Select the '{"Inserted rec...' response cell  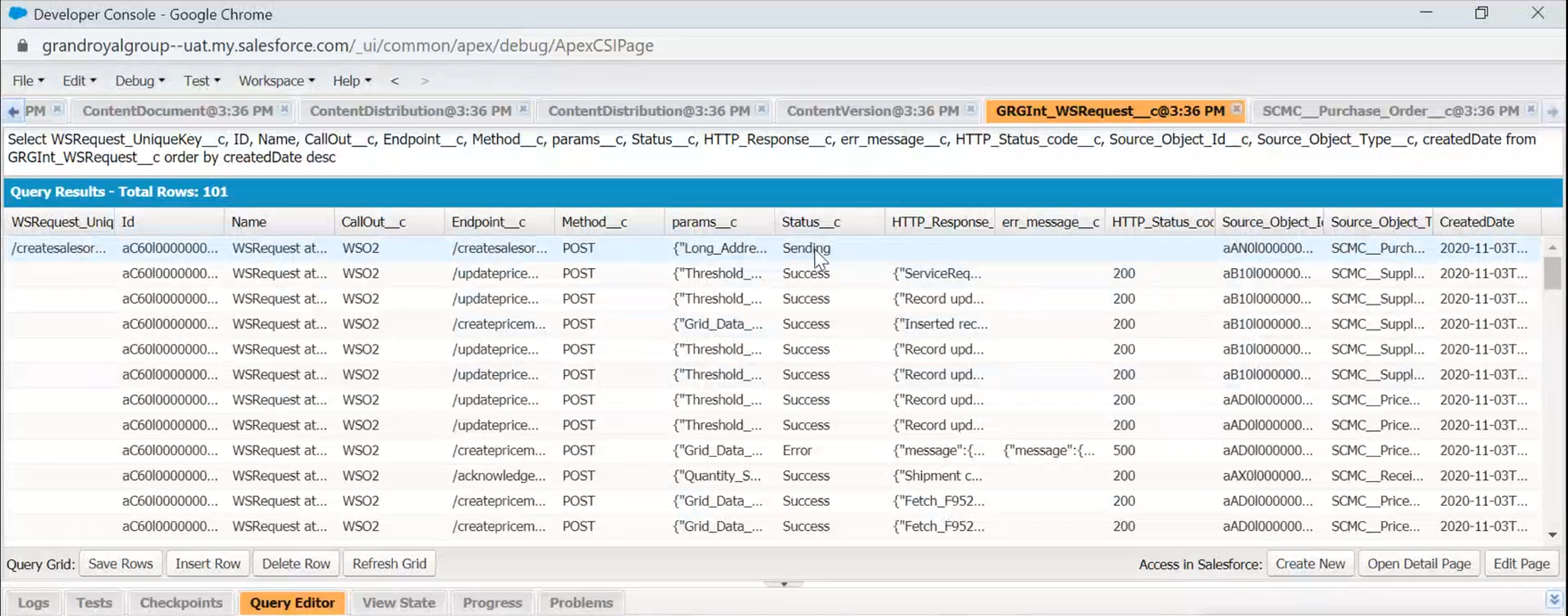click(x=940, y=324)
